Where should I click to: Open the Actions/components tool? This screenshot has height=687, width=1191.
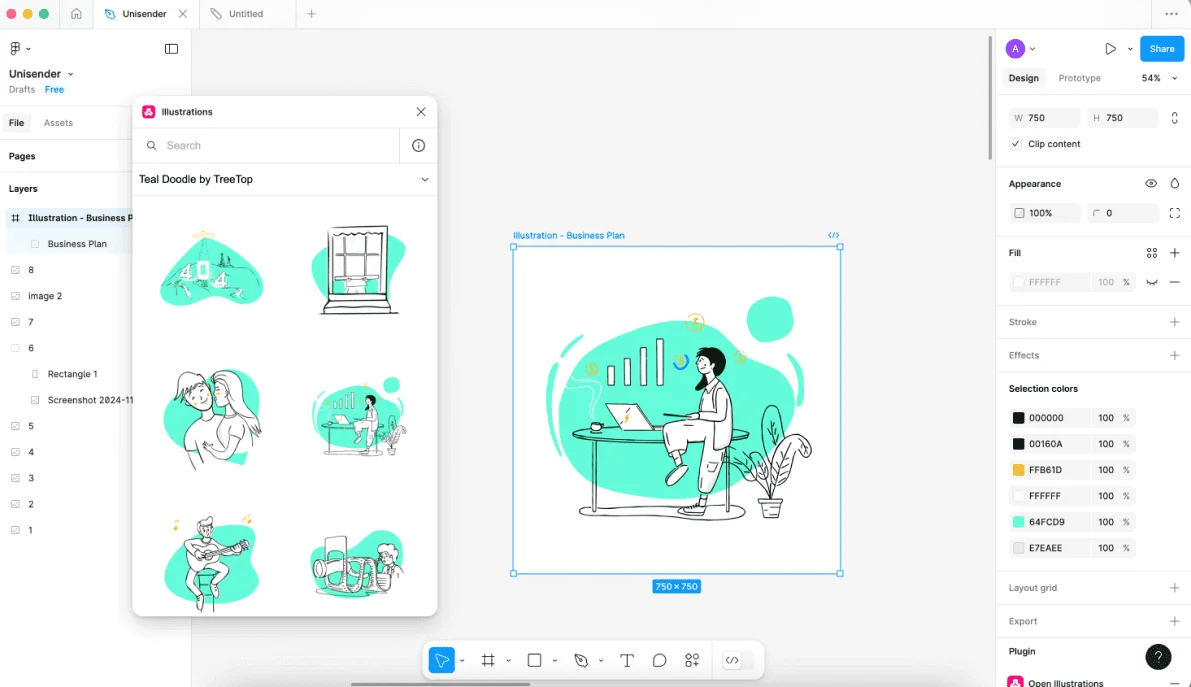coord(692,660)
